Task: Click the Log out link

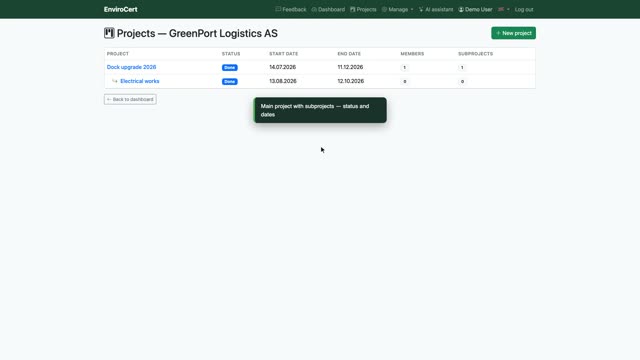Action: click(524, 9)
